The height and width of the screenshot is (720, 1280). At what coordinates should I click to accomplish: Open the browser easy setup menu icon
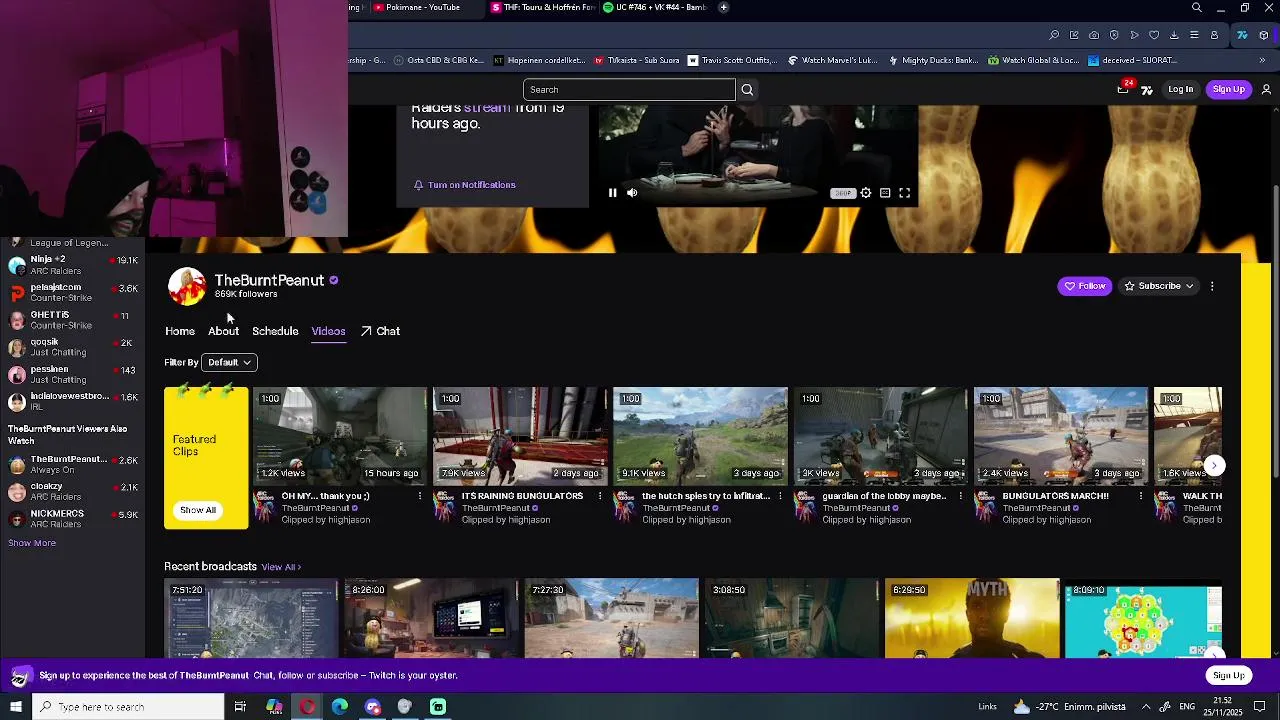click(1194, 35)
